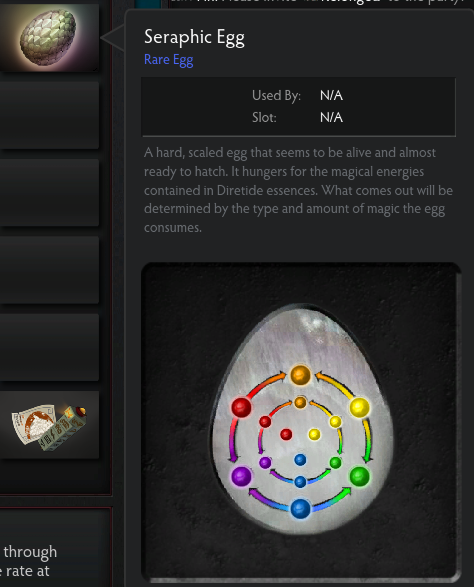The image size is (474, 587).
Task: Click the innermost yellow essence dot
Action: click(314, 434)
